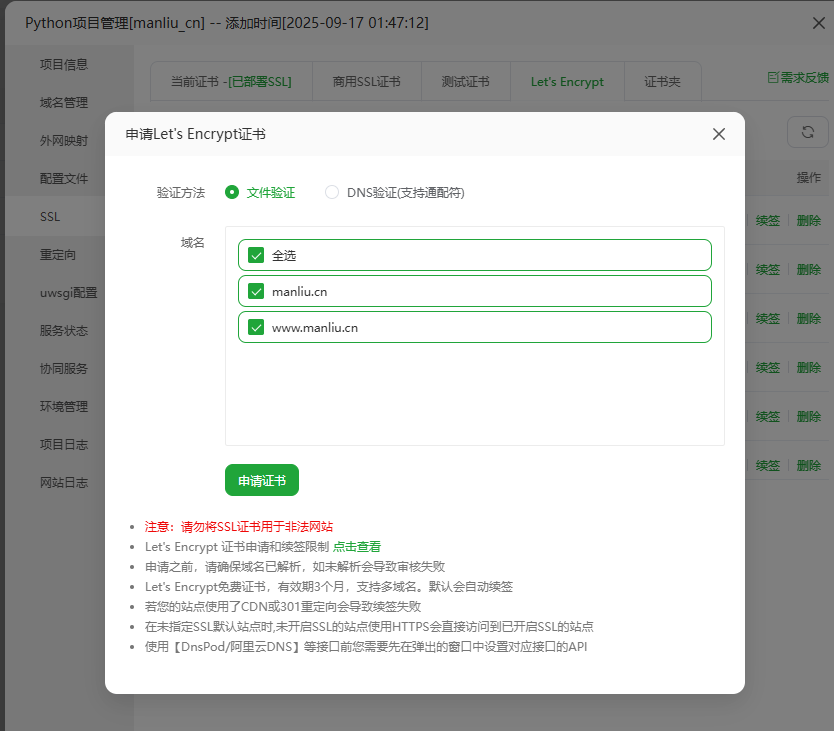Close the Let's Encrypt certificate dialog
834x731 pixels.
pyautogui.click(x=718, y=134)
